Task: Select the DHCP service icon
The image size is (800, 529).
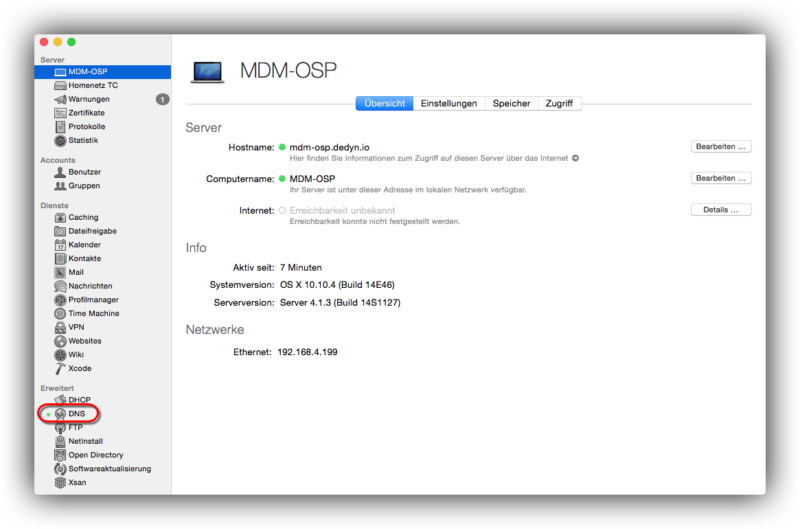Action: tap(60, 400)
